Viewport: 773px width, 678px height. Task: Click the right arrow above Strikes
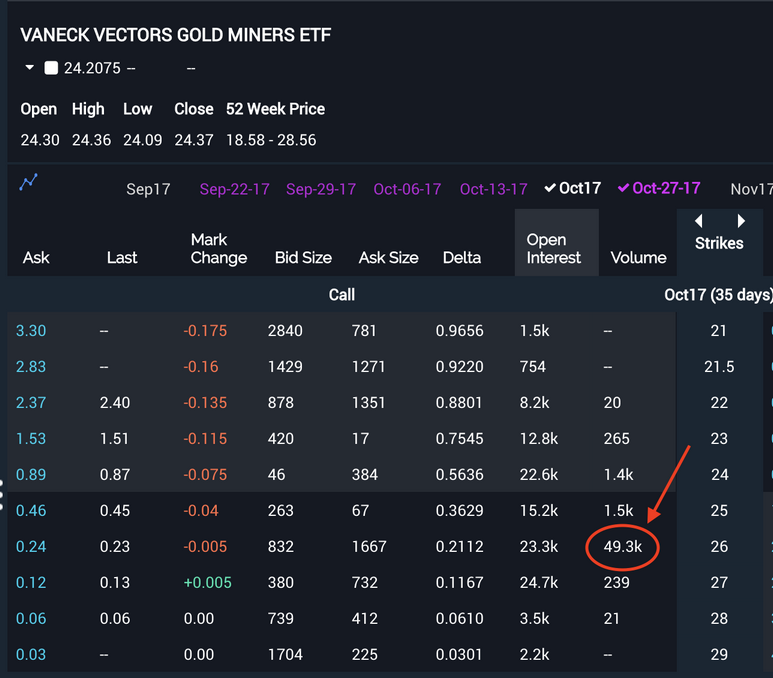[x=741, y=221]
